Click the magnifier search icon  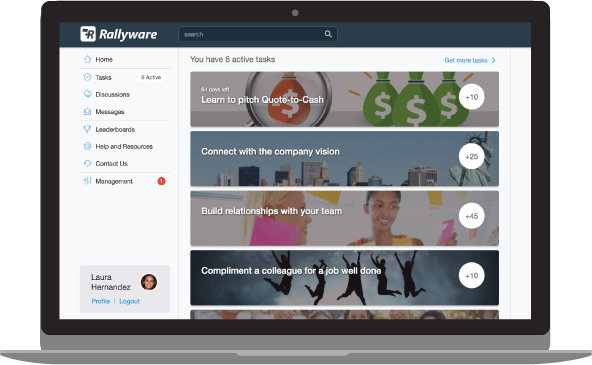[x=328, y=34]
